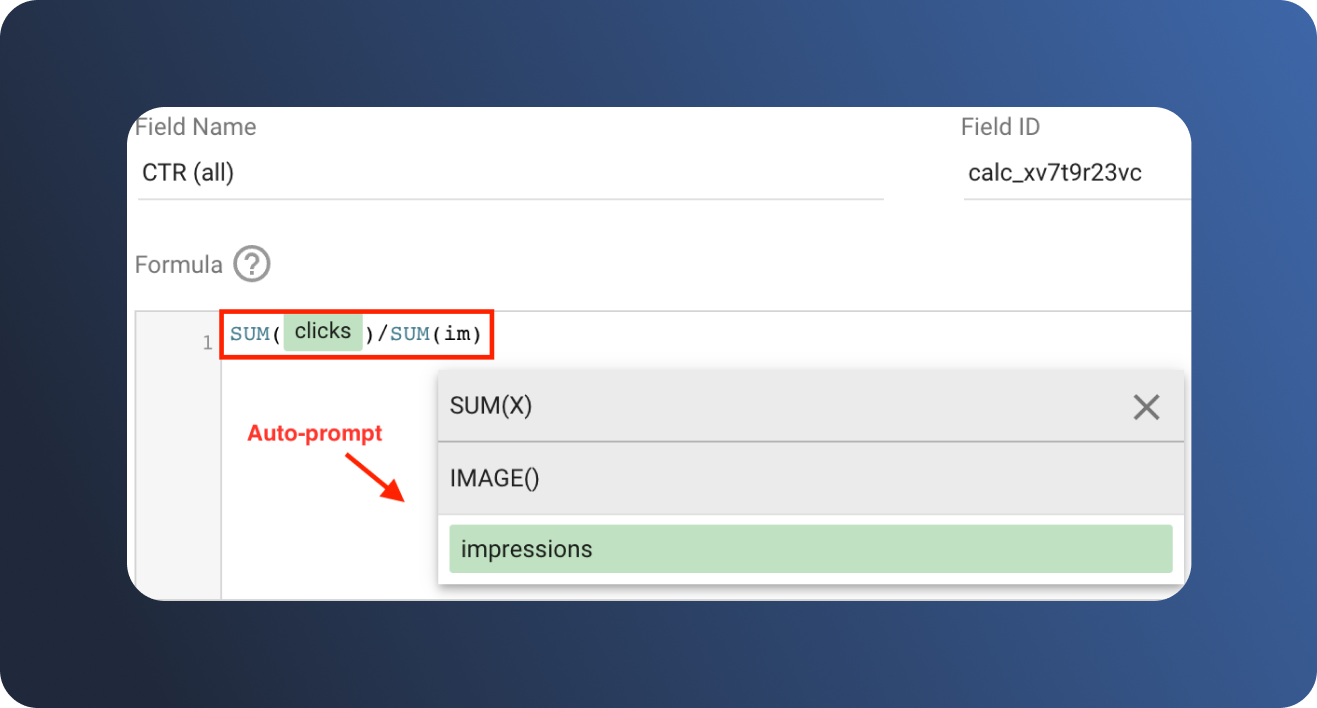
Task: Click the Field Name label text
Action: pyautogui.click(x=195, y=126)
